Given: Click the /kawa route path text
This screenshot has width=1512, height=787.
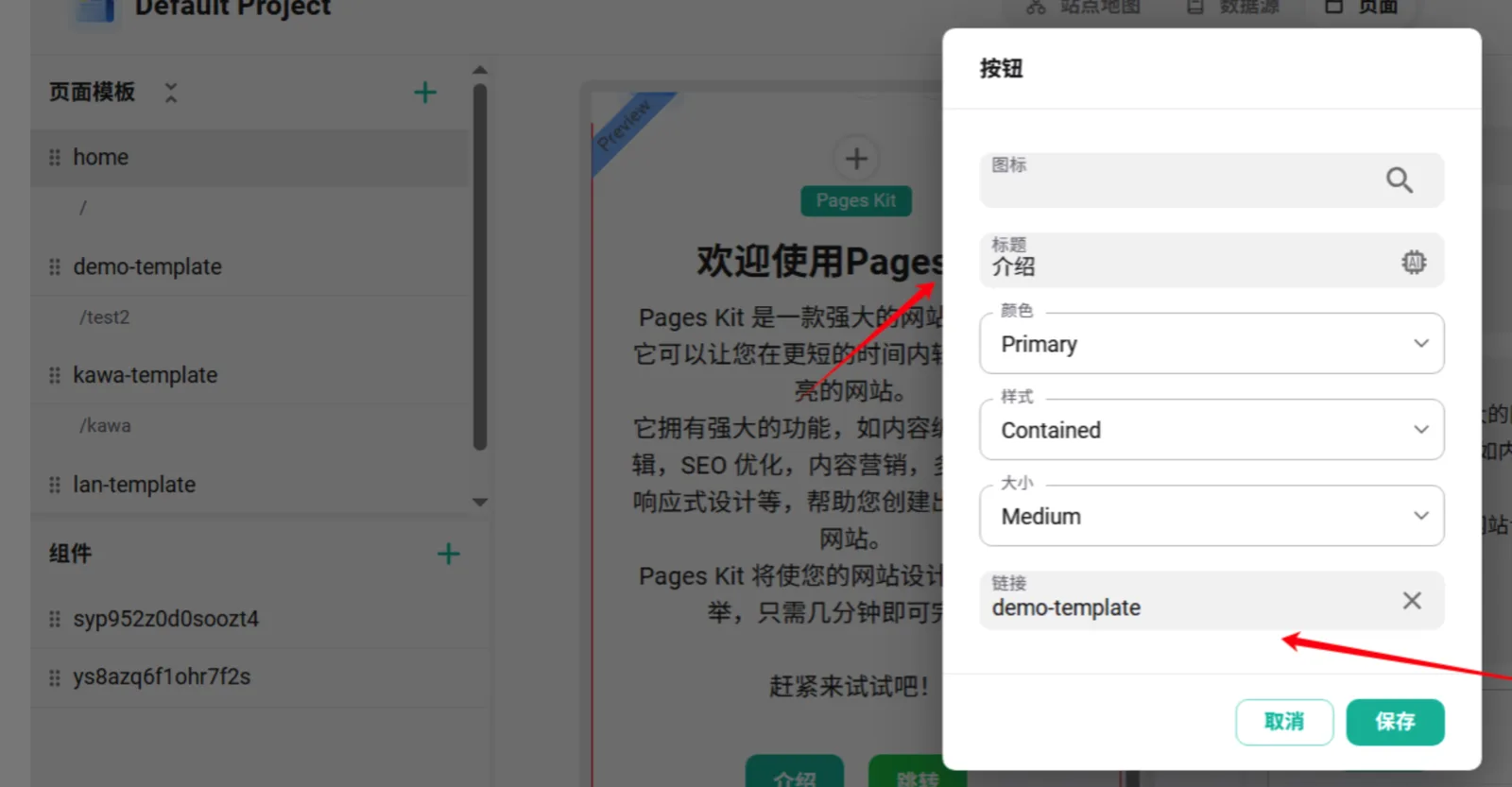Looking at the screenshot, I should pyautogui.click(x=105, y=426).
